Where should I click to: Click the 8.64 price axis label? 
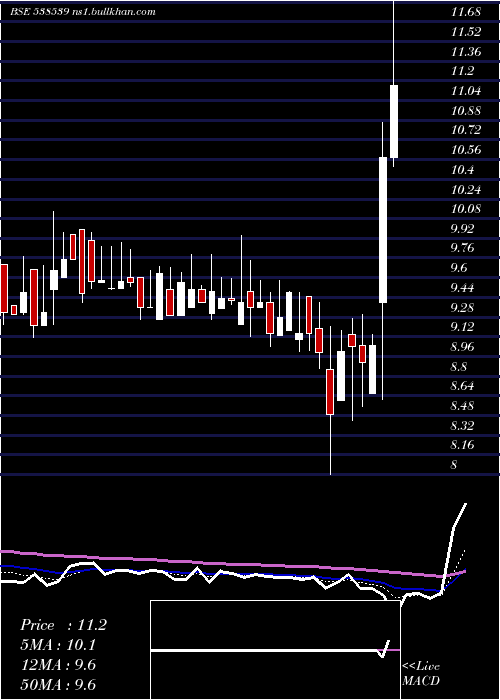click(462, 386)
